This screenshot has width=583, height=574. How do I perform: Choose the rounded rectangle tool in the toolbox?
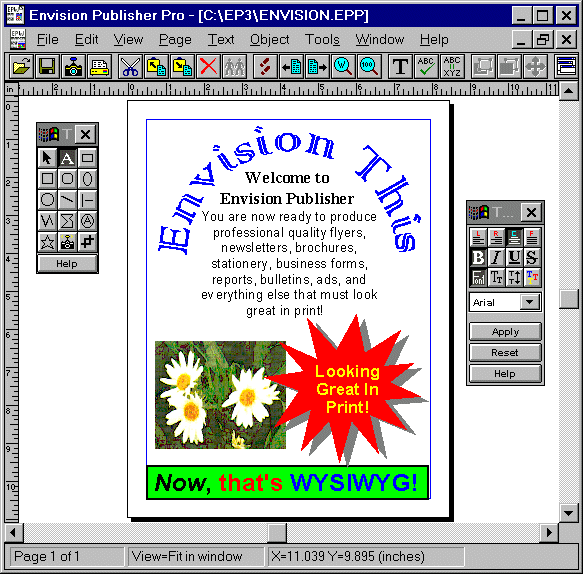(x=67, y=179)
